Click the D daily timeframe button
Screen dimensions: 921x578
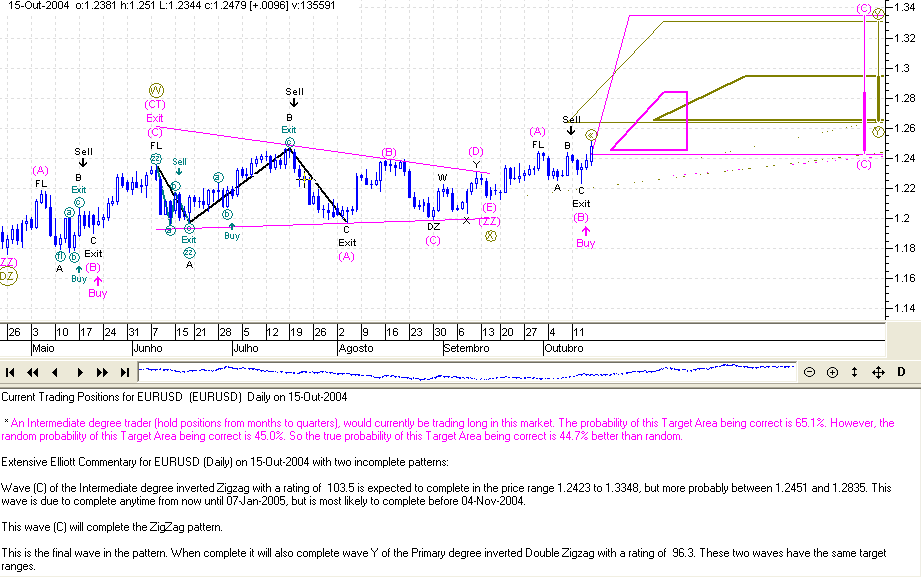[902, 371]
